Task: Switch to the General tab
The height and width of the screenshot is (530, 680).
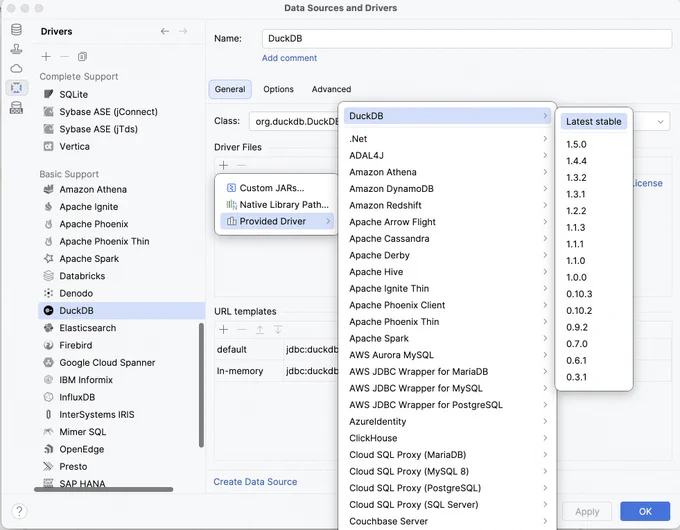Action: tap(230, 89)
